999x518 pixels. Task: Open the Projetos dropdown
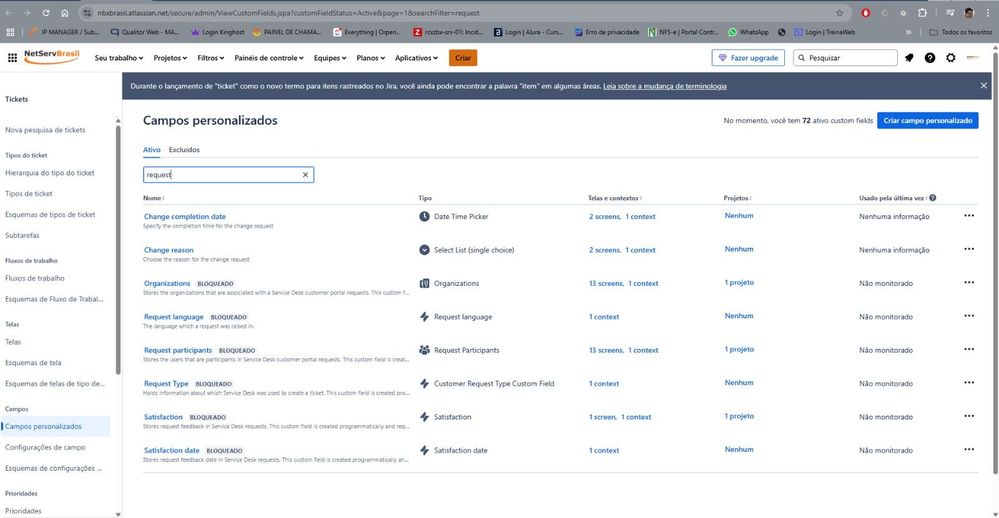170,58
